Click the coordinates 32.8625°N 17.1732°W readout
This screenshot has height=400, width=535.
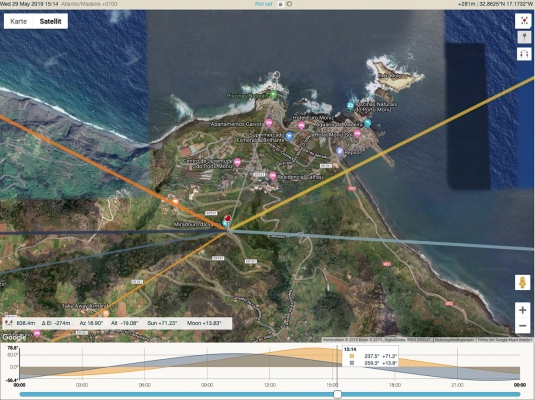click(x=506, y=4)
